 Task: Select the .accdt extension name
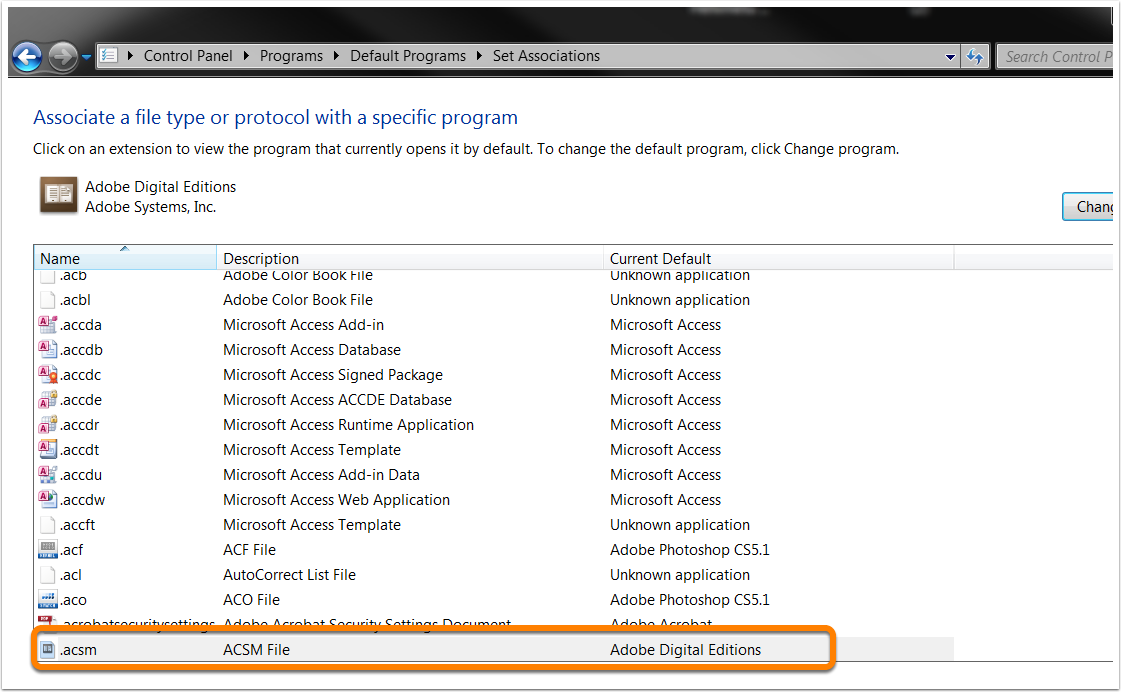[80, 450]
